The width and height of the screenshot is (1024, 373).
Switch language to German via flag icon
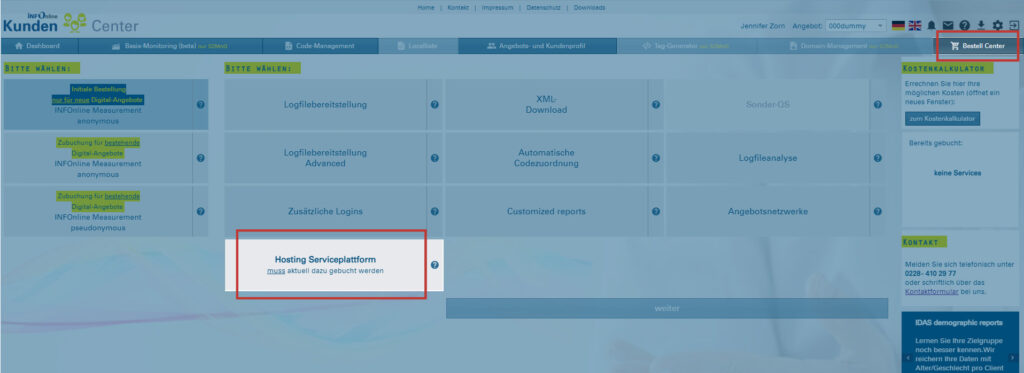pos(898,25)
